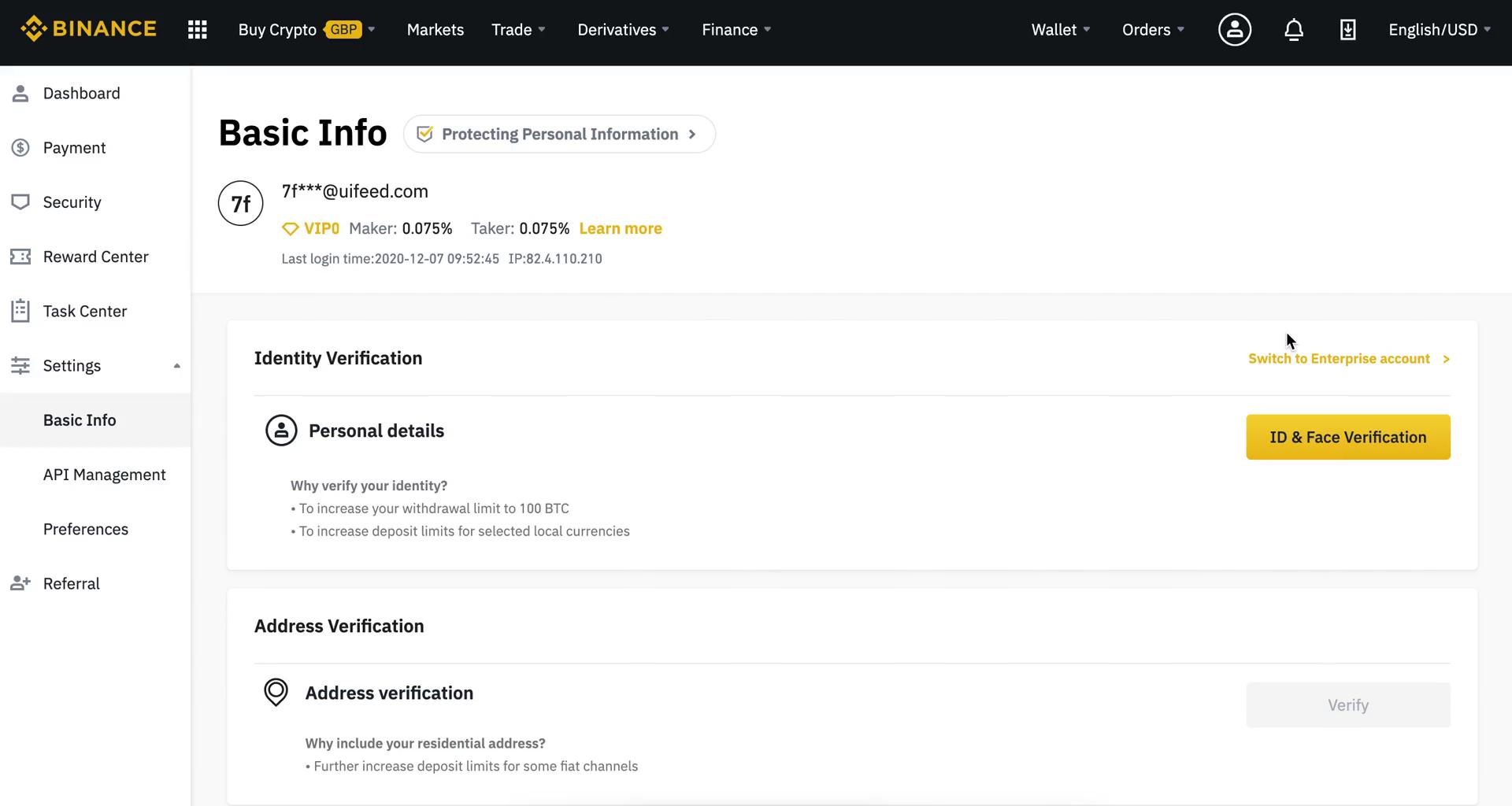Open the apps grid menu icon
The height and width of the screenshot is (806, 1512).
point(198,30)
